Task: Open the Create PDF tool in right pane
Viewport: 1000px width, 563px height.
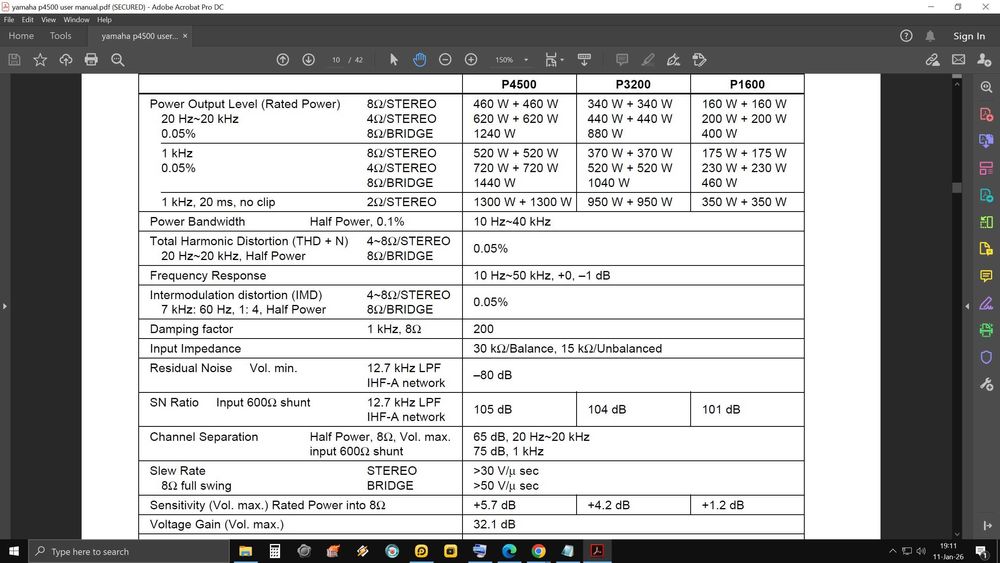Action: 986,114
